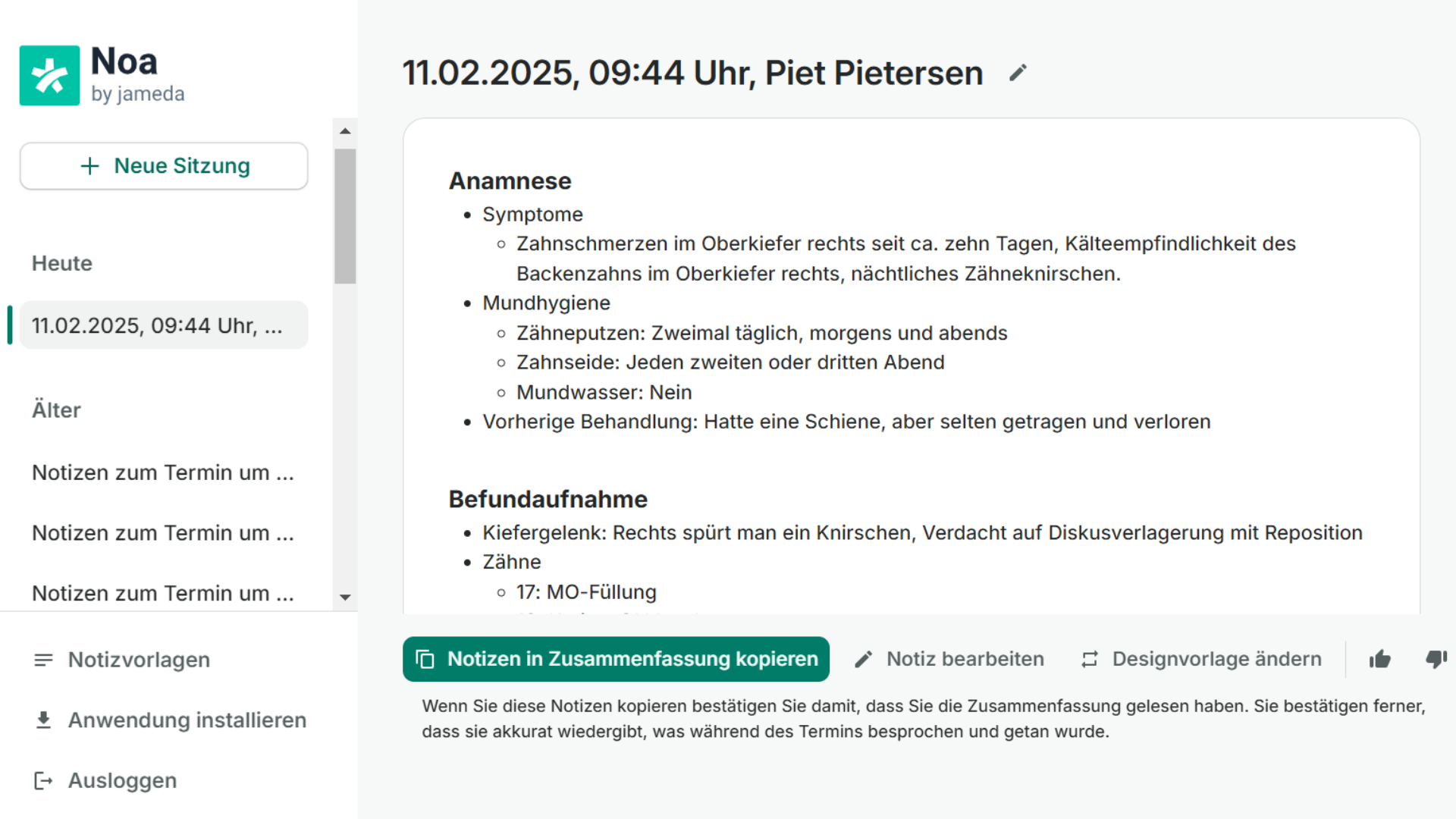The width and height of the screenshot is (1456, 819).
Task: Click the download icon next to Anwendung installieren
Action: coord(43,720)
